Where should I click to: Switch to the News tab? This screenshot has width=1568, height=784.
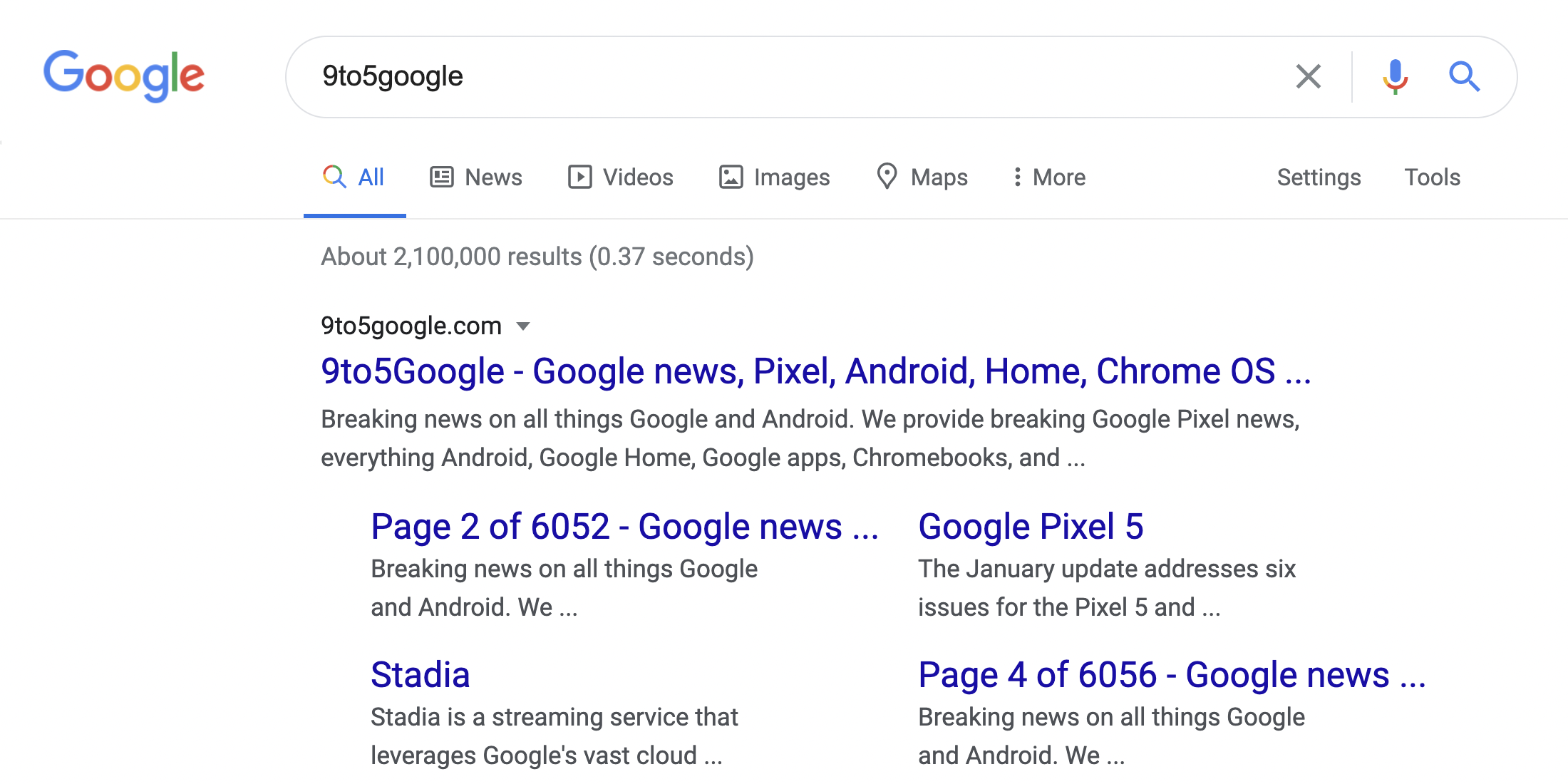493,177
